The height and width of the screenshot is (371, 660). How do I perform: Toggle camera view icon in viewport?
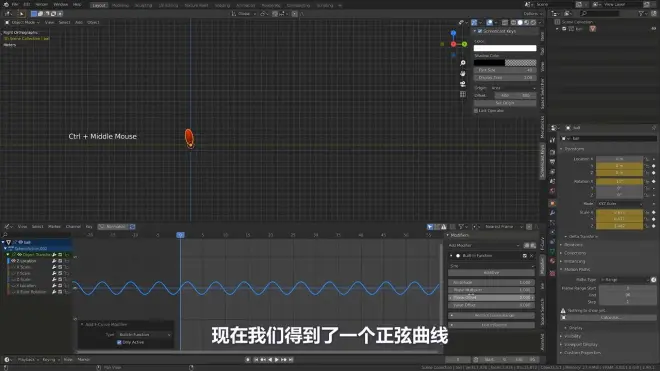(x=463, y=84)
